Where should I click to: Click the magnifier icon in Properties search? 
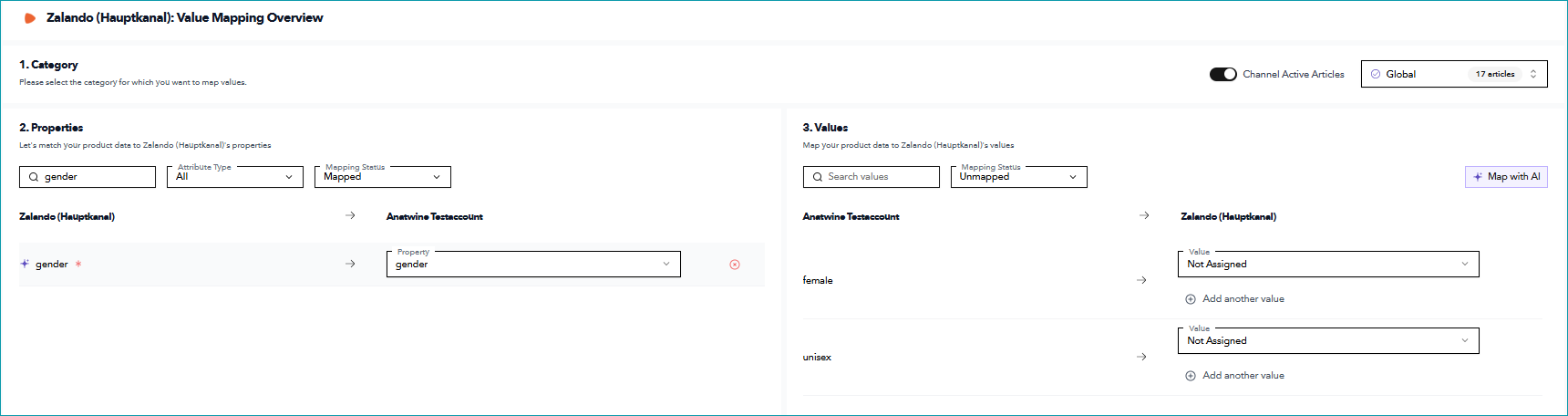(x=34, y=177)
